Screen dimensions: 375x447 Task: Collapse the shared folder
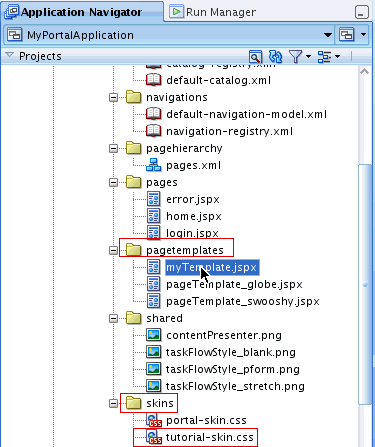pyautogui.click(x=113, y=319)
